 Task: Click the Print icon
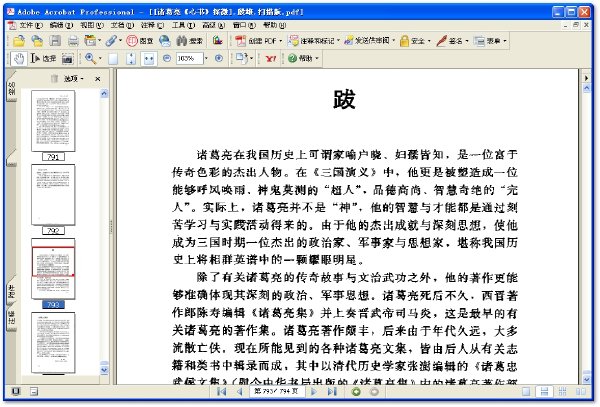tap(73, 41)
